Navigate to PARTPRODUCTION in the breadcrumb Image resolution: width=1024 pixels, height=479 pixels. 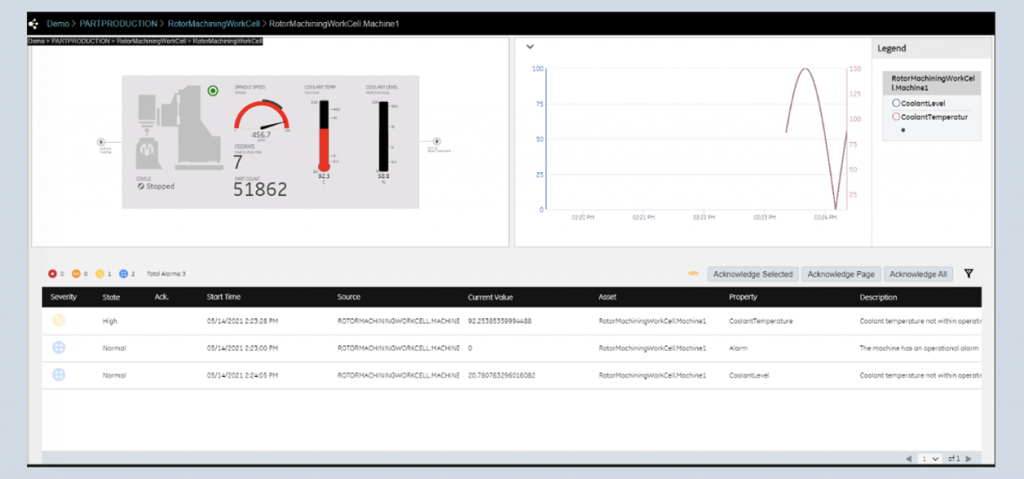click(104, 22)
